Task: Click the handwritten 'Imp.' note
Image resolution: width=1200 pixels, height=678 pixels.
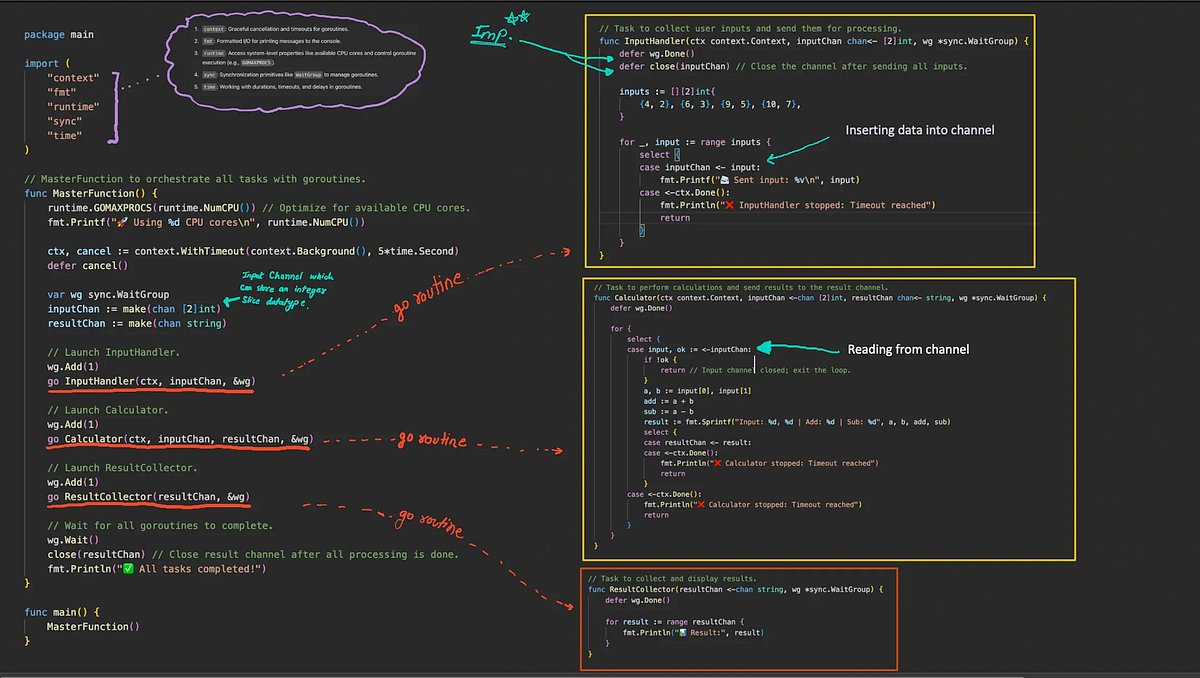Action: [x=493, y=36]
